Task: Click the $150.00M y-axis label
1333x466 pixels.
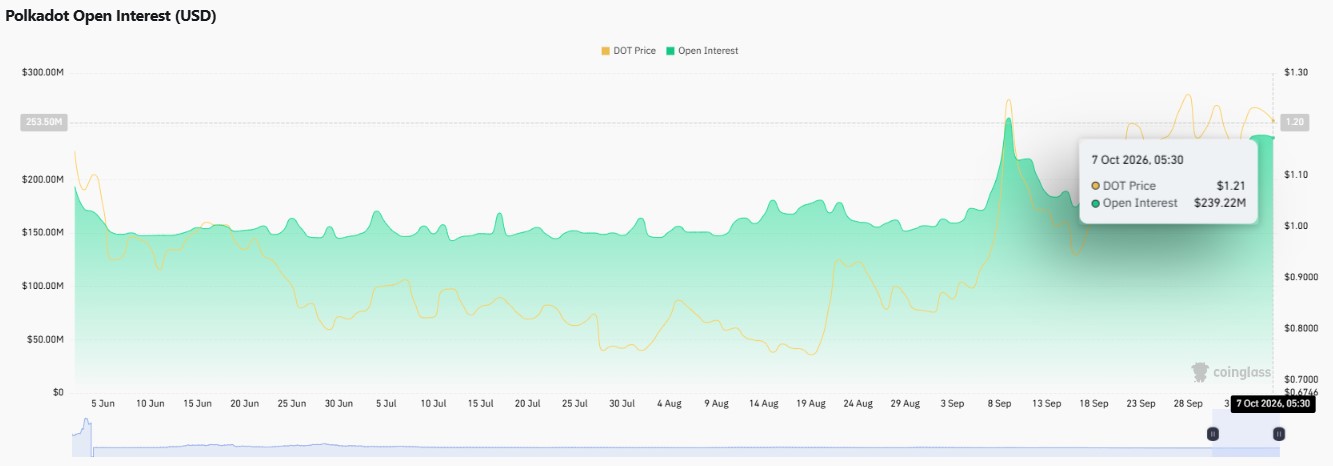Action: (43, 233)
